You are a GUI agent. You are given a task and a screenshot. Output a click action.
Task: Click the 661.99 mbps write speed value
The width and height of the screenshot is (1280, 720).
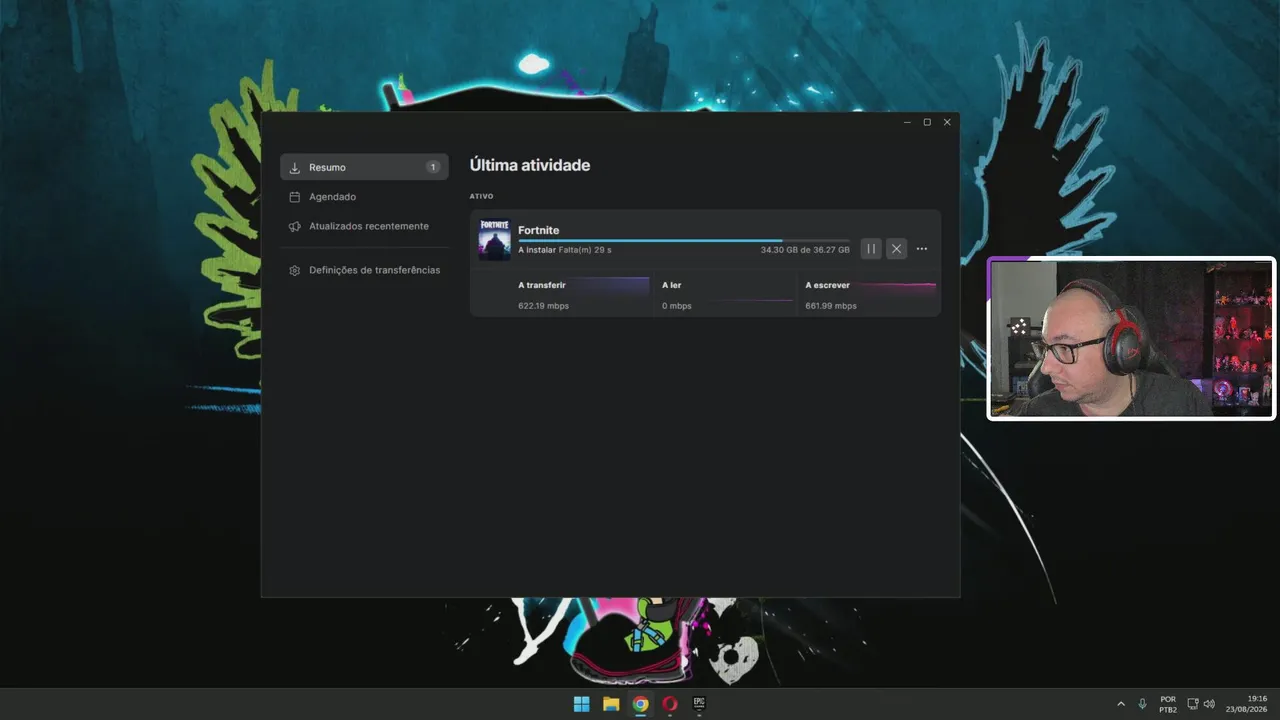click(x=831, y=306)
